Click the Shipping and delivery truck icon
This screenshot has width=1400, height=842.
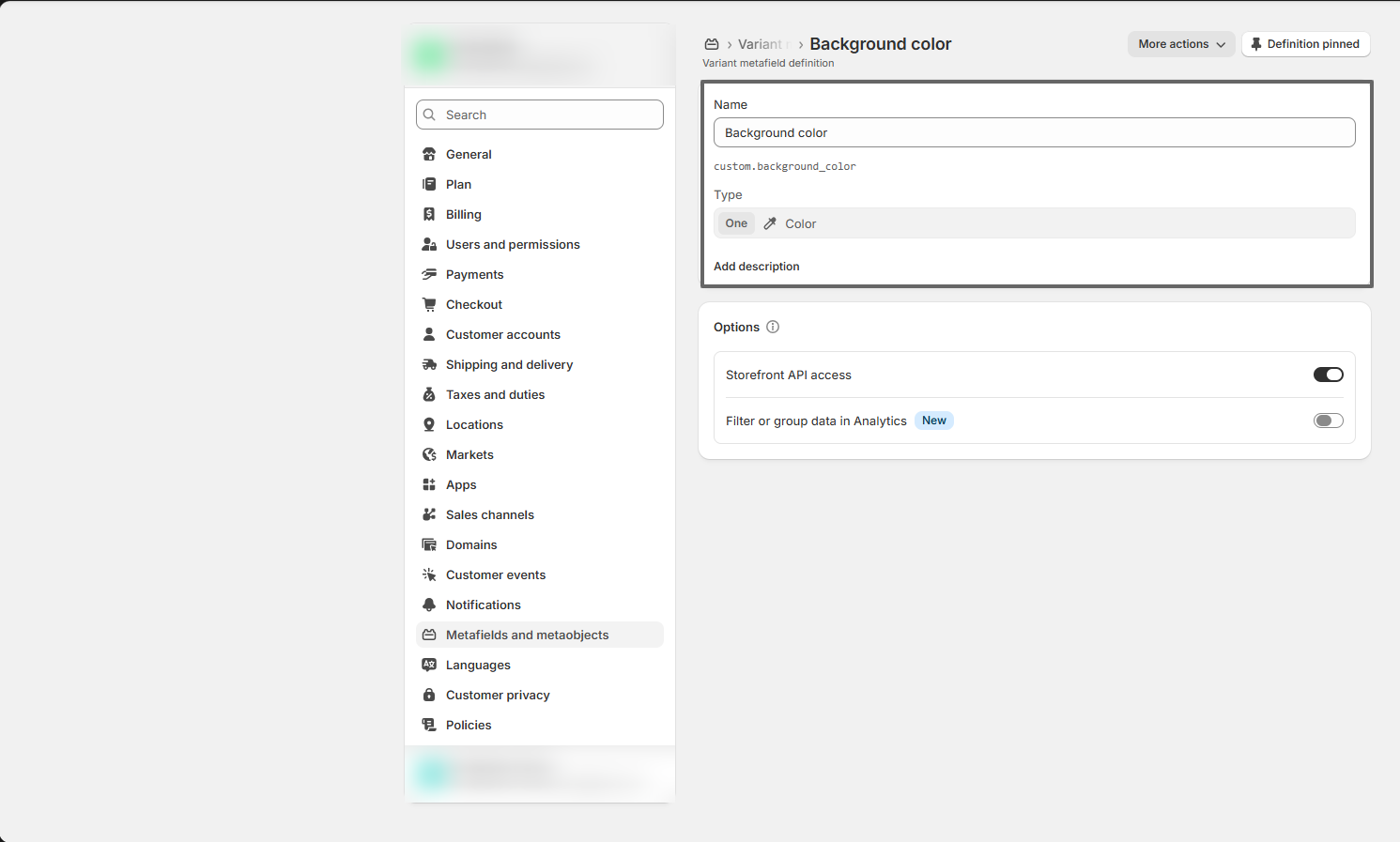[429, 364]
